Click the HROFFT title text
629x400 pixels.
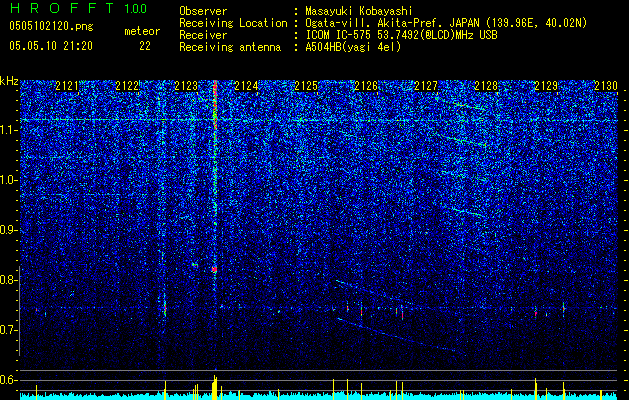pos(62,8)
